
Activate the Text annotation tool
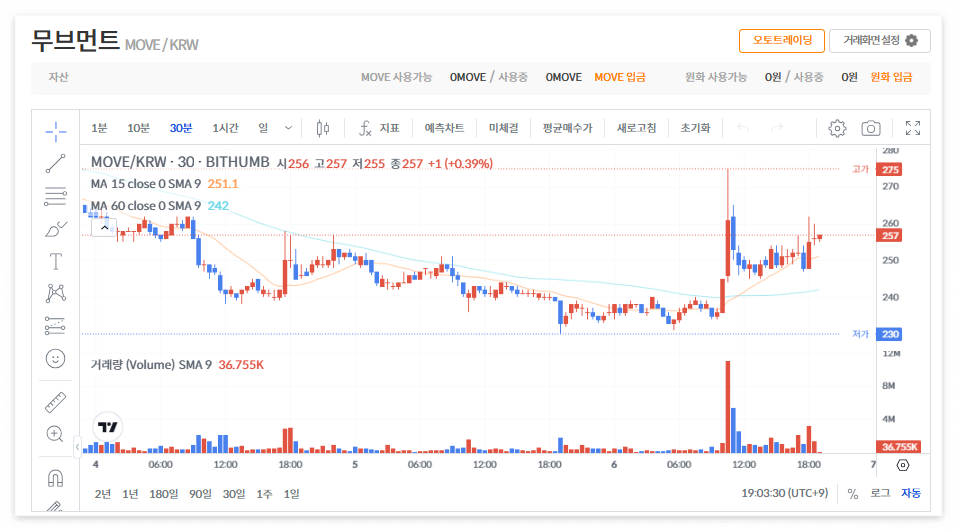coord(56,262)
